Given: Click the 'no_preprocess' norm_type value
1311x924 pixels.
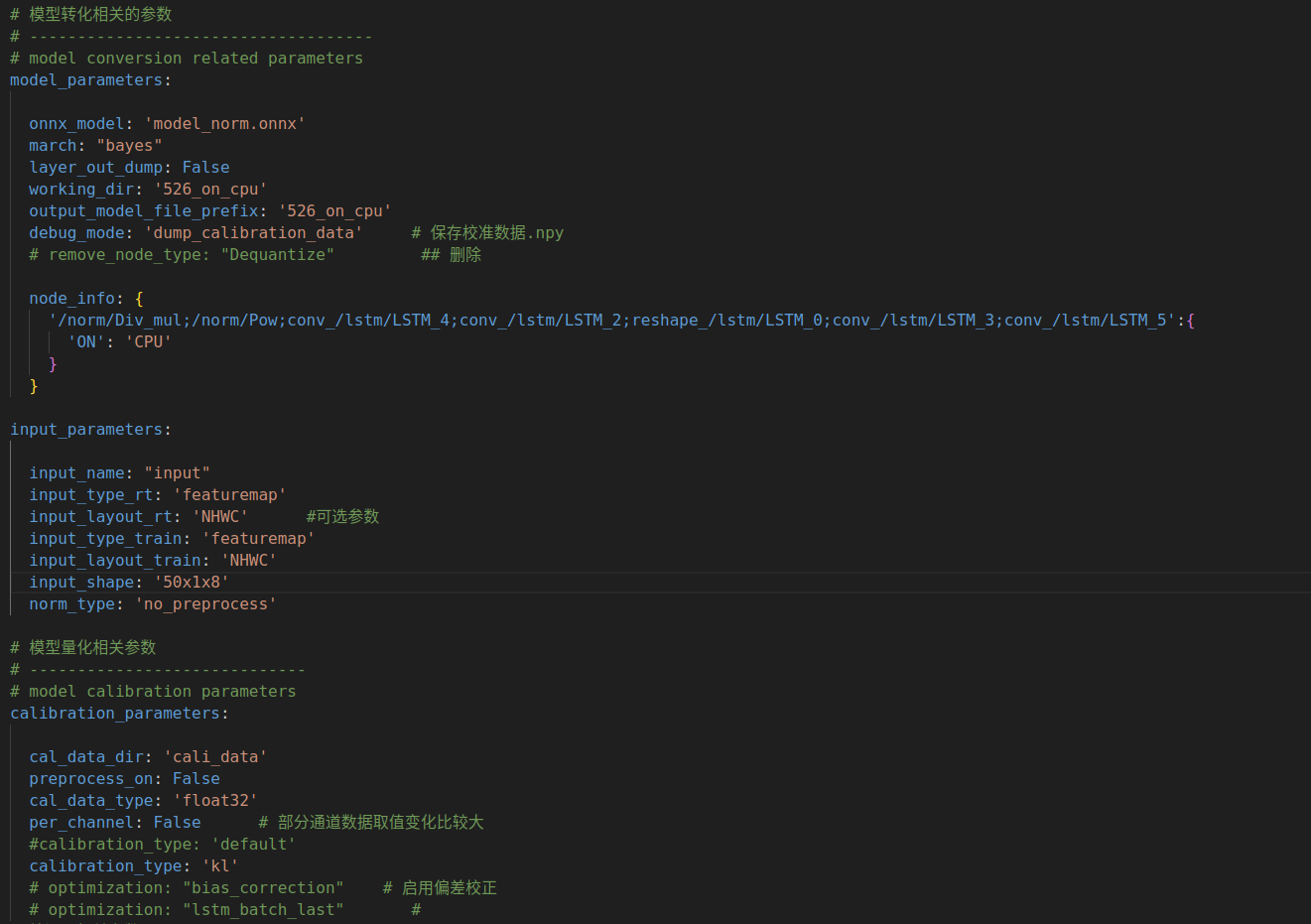Looking at the screenshot, I should click(205, 604).
